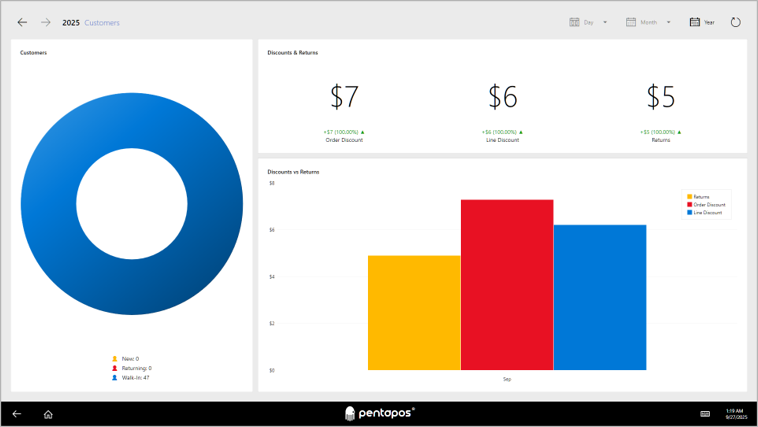Click the 2025 breadcrumb label
Image resolution: width=758 pixels, height=427 pixels.
click(71, 23)
